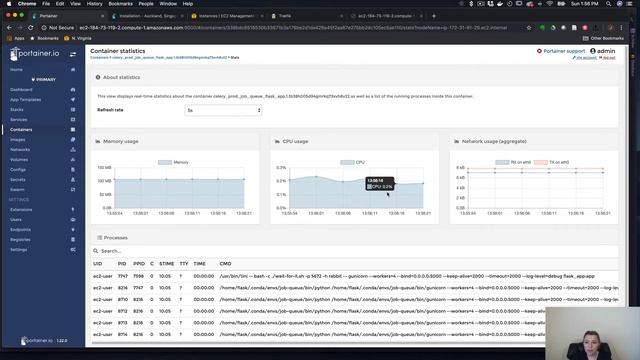Click the Home icon in sidebar
The image size is (640, 360).
click(x=73, y=70)
